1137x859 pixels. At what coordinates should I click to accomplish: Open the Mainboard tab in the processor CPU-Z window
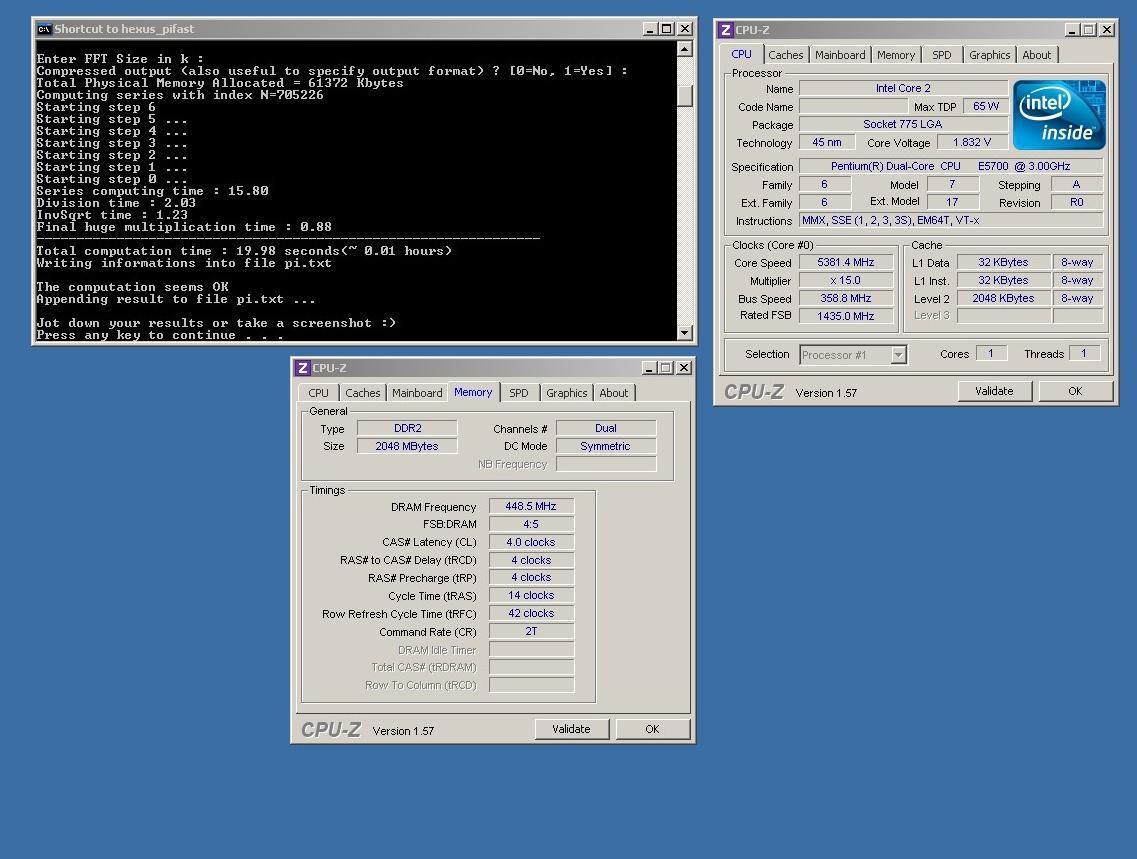coord(840,55)
